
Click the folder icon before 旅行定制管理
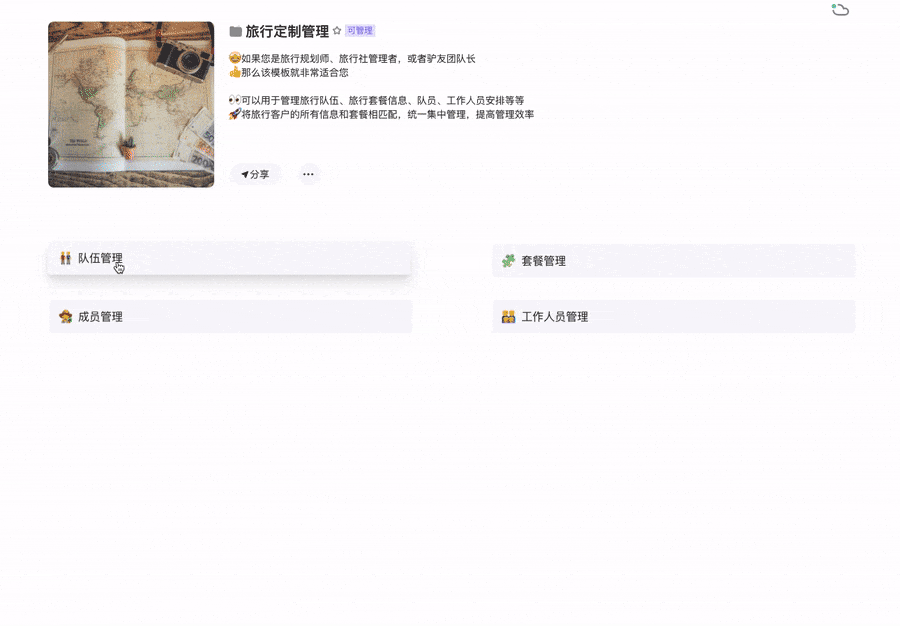235,32
